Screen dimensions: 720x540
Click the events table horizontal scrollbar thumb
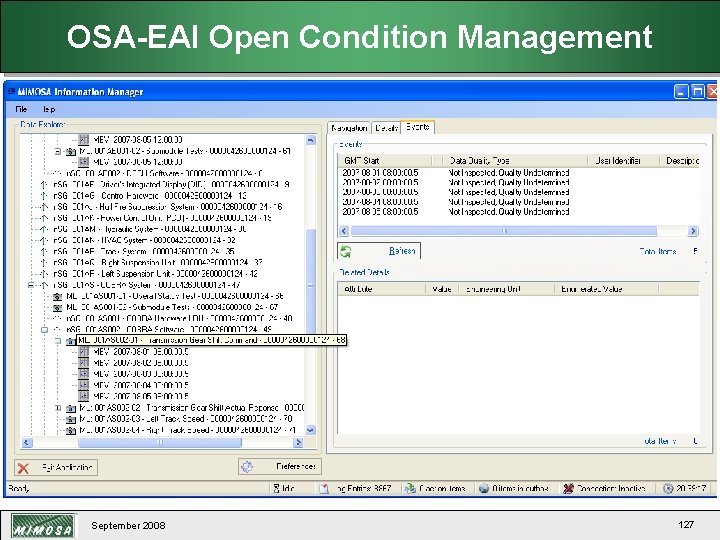(504, 231)
